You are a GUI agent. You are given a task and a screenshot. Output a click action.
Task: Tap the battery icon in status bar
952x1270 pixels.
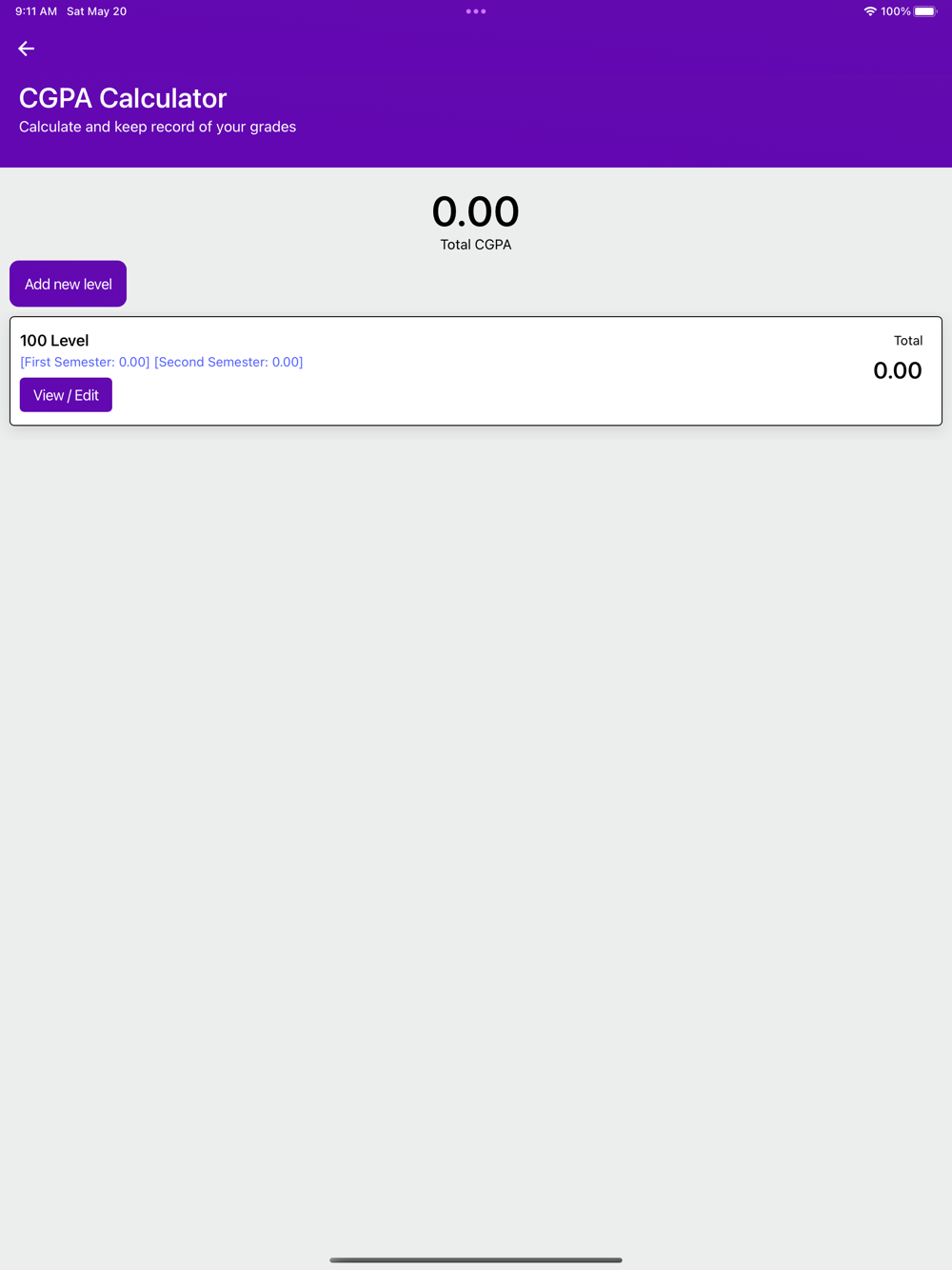coord(925,11)
